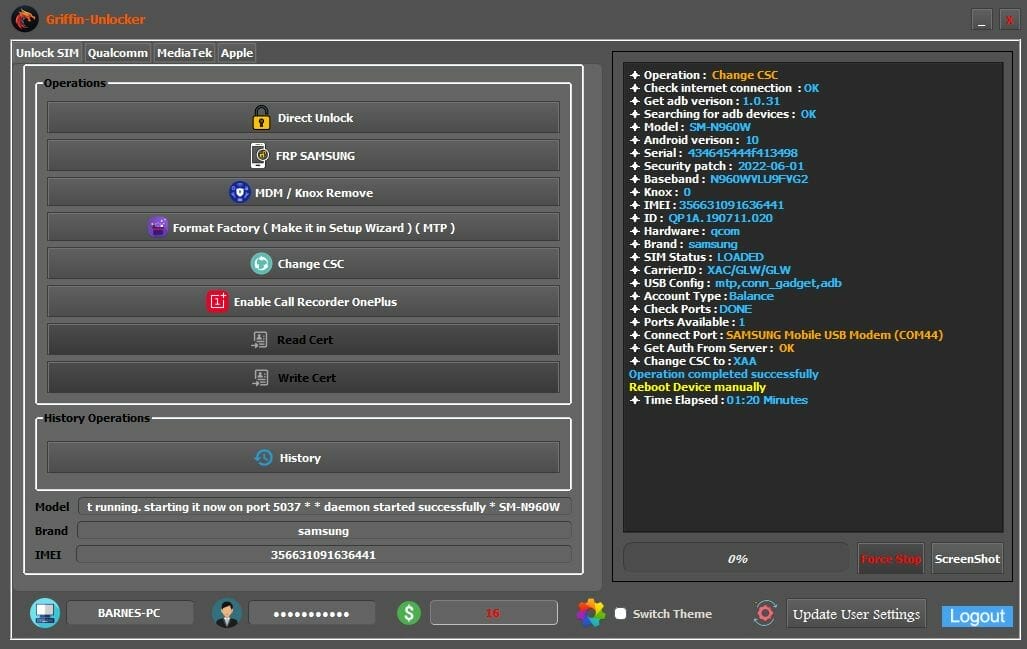The height and width of the screenshot is (649, 1027).
Task: Click the ScreenShot button
Action: click(966, 559)
